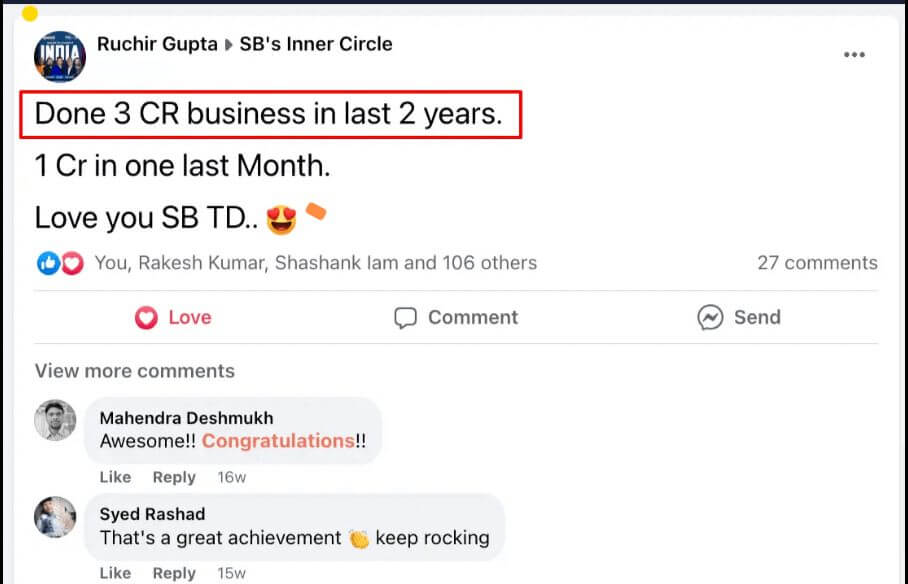Screen dimensions: 908x584
Task: Open Mahendra Deshmukh's profile picture
Action: [x=56, y=420]
